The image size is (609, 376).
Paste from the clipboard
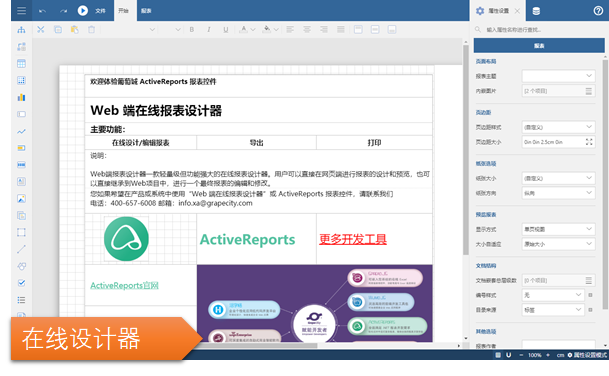coord(75,30)
